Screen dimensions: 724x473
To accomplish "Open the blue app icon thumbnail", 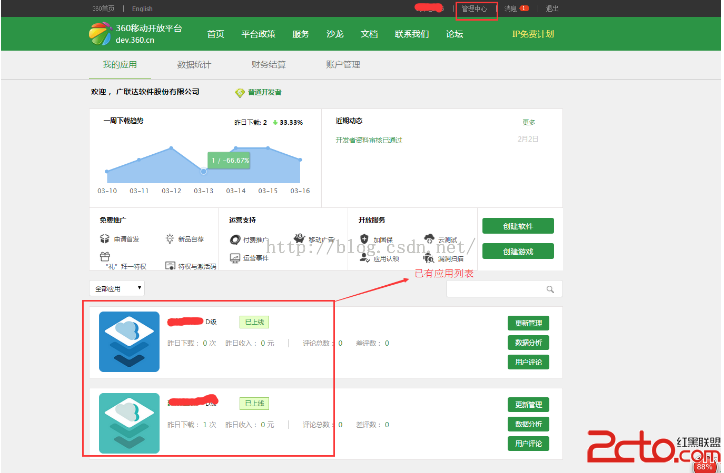I will pyautogui.click(x=129, y=342).
